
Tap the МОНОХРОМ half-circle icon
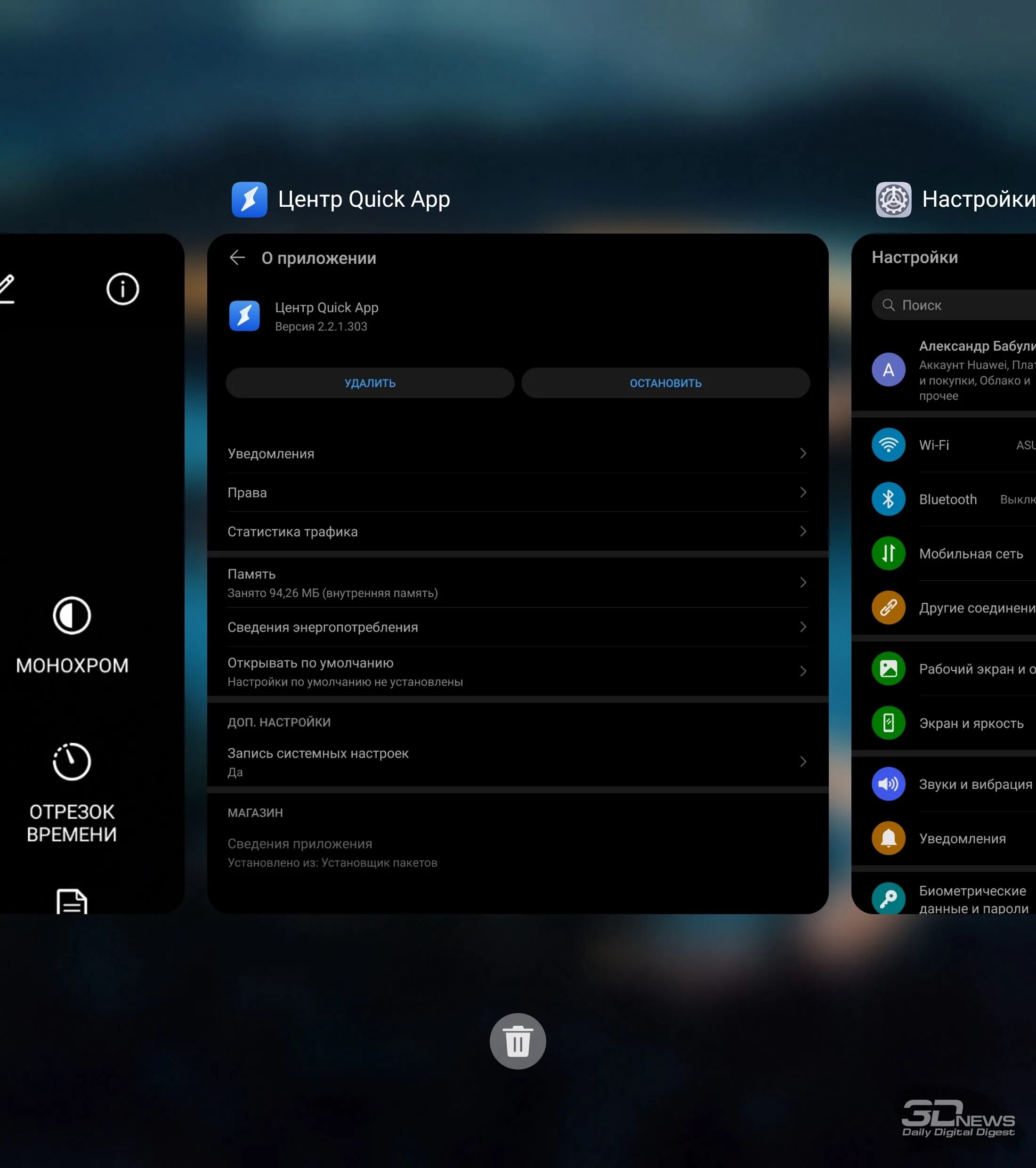pos(72,616)
